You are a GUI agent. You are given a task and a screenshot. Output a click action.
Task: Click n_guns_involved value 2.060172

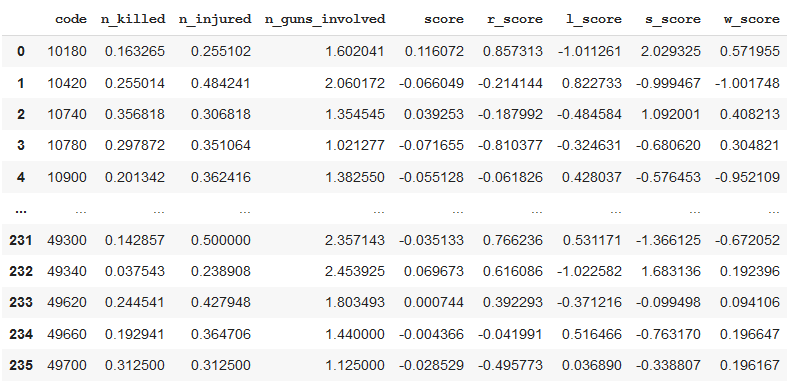pyautogui.click(x=355, y=83)
